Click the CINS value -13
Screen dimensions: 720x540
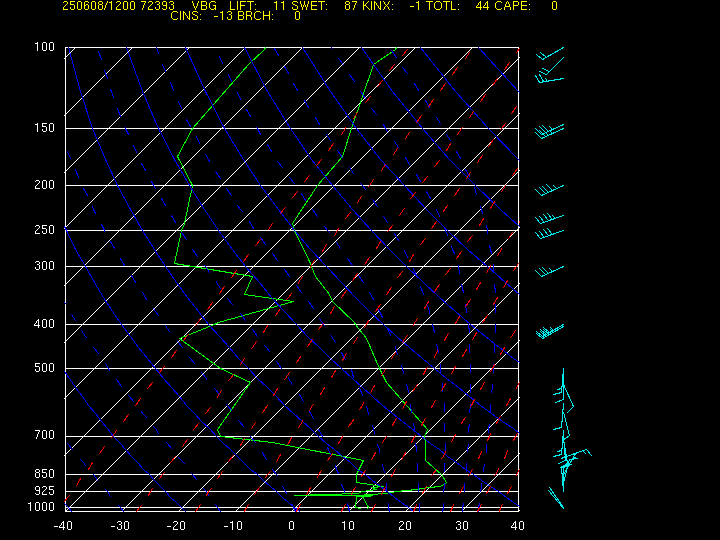222,16
